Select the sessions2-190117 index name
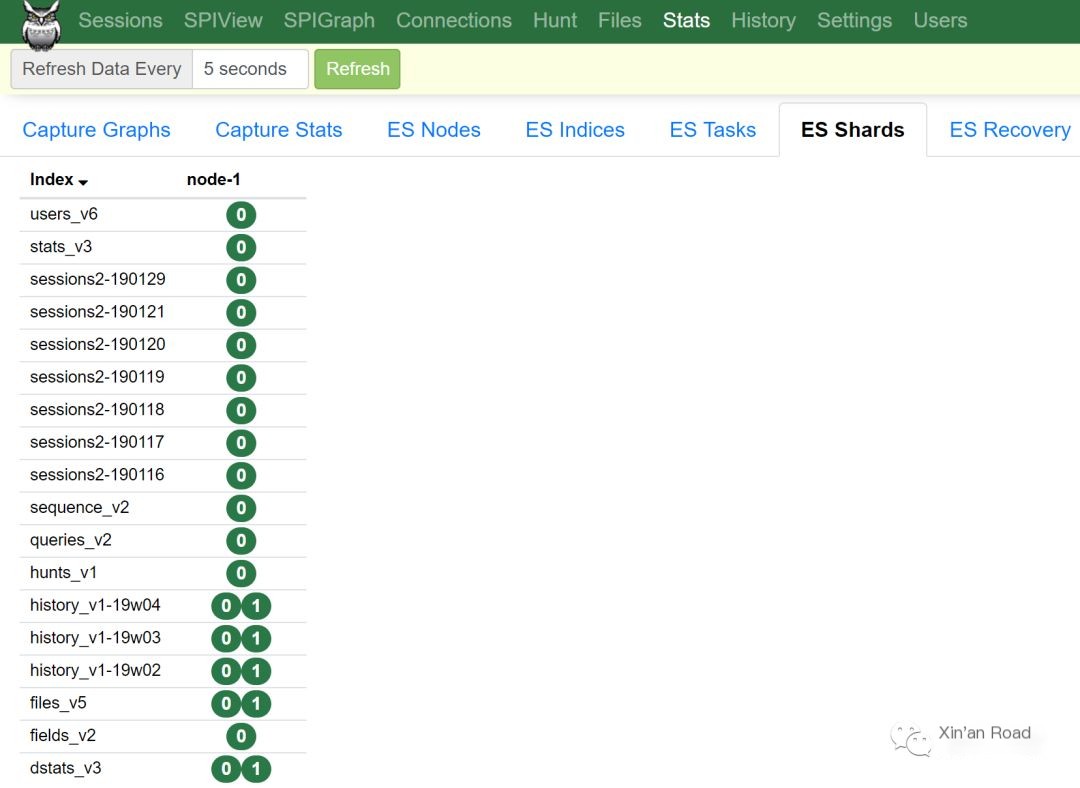 click(x=97, y=442)
